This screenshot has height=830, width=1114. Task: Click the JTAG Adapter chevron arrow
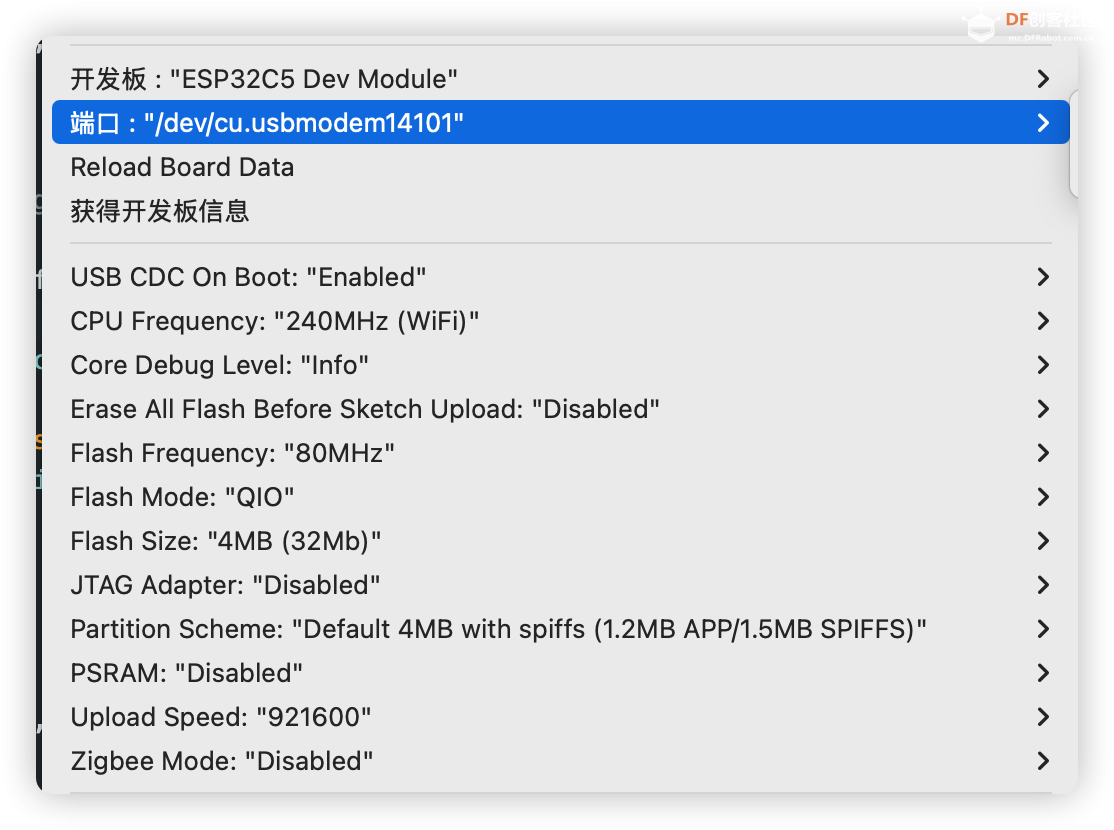[1043, 585]
